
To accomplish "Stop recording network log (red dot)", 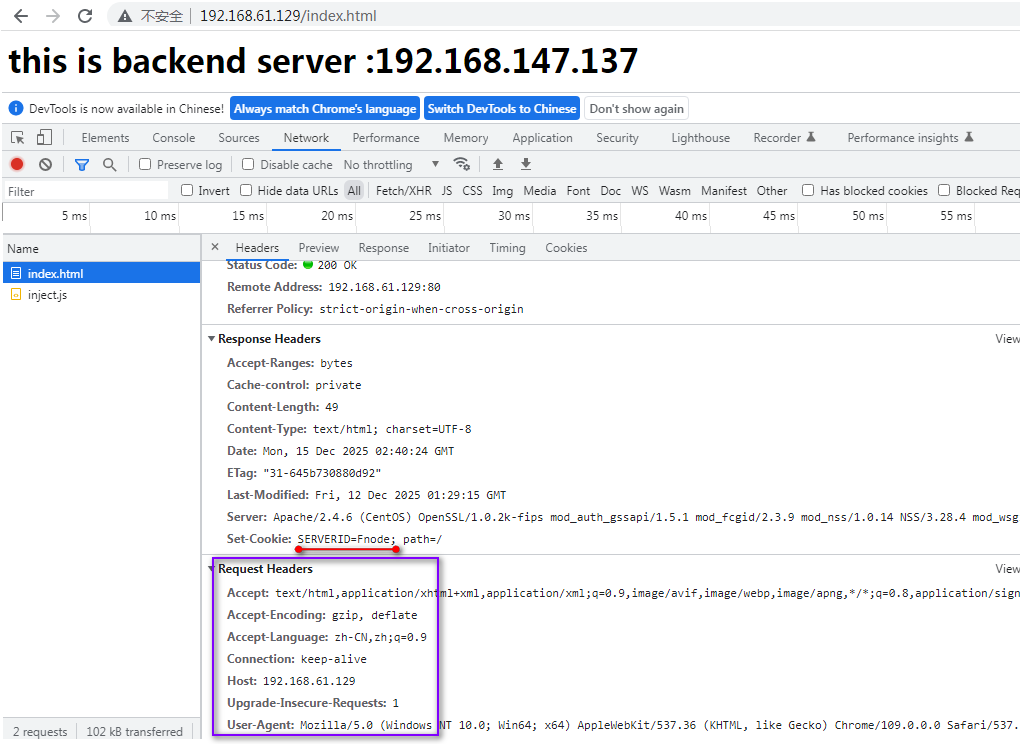I will (17, 165).
